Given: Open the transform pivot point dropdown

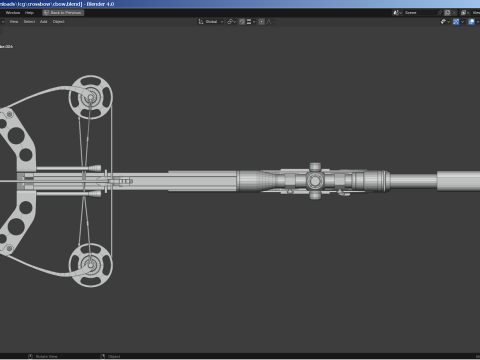Looking at the screenshot, I should (232, 22).
